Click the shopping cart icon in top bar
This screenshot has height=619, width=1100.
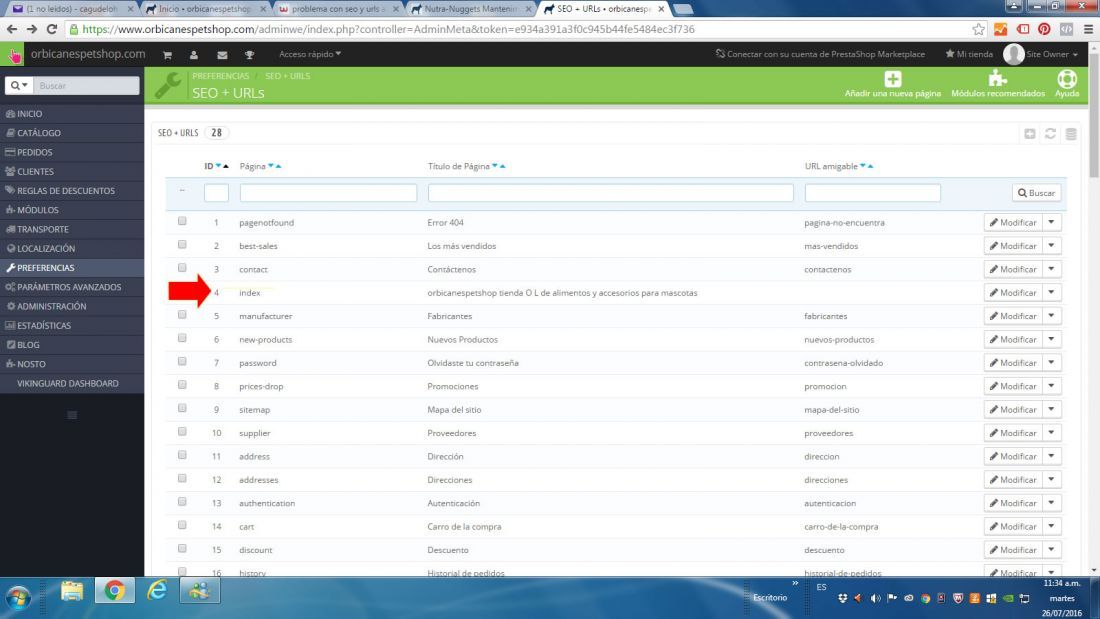pos(167,55)
